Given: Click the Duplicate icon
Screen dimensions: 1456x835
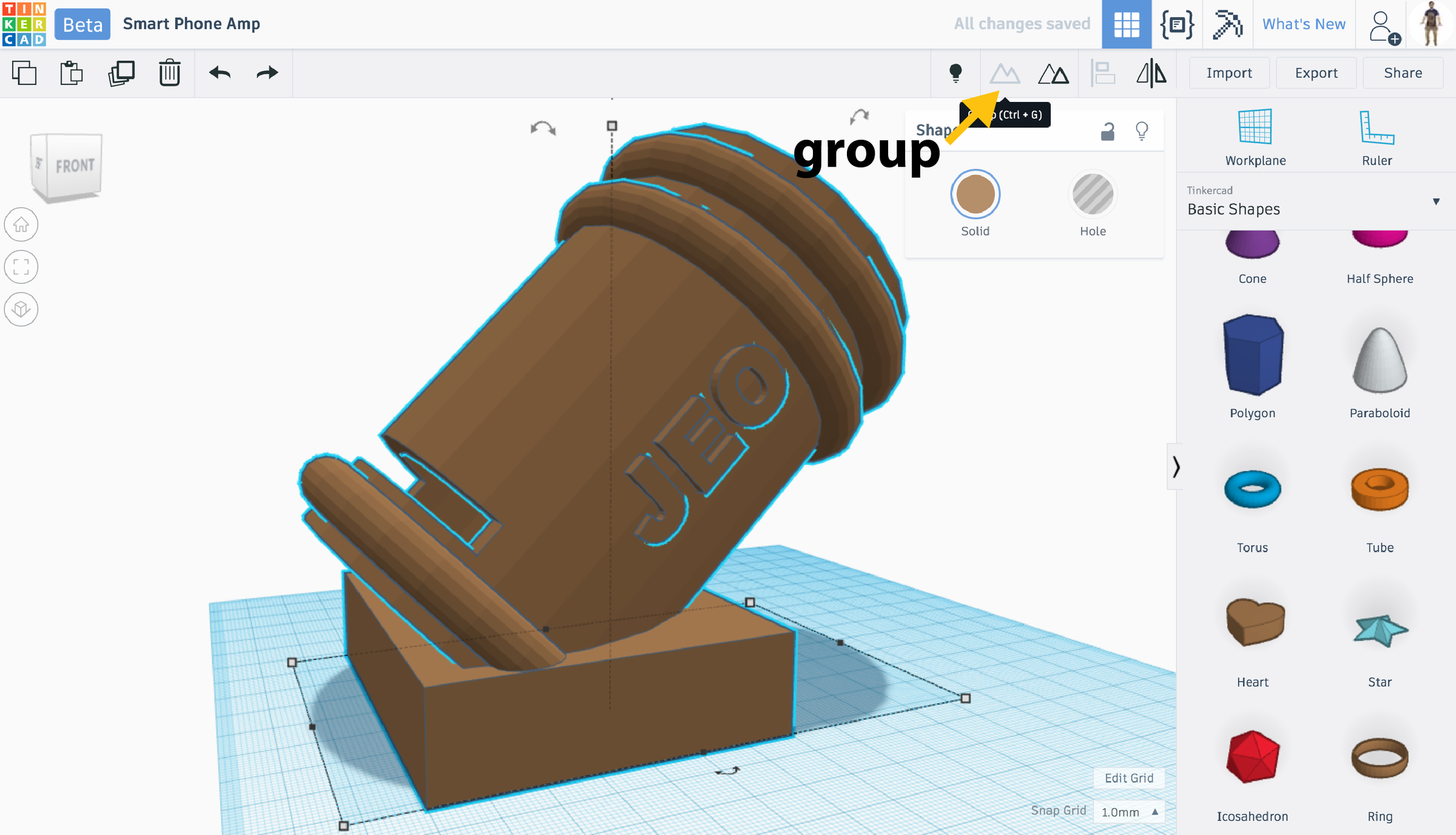Looking at the screenshot, I should coord(121,73).
